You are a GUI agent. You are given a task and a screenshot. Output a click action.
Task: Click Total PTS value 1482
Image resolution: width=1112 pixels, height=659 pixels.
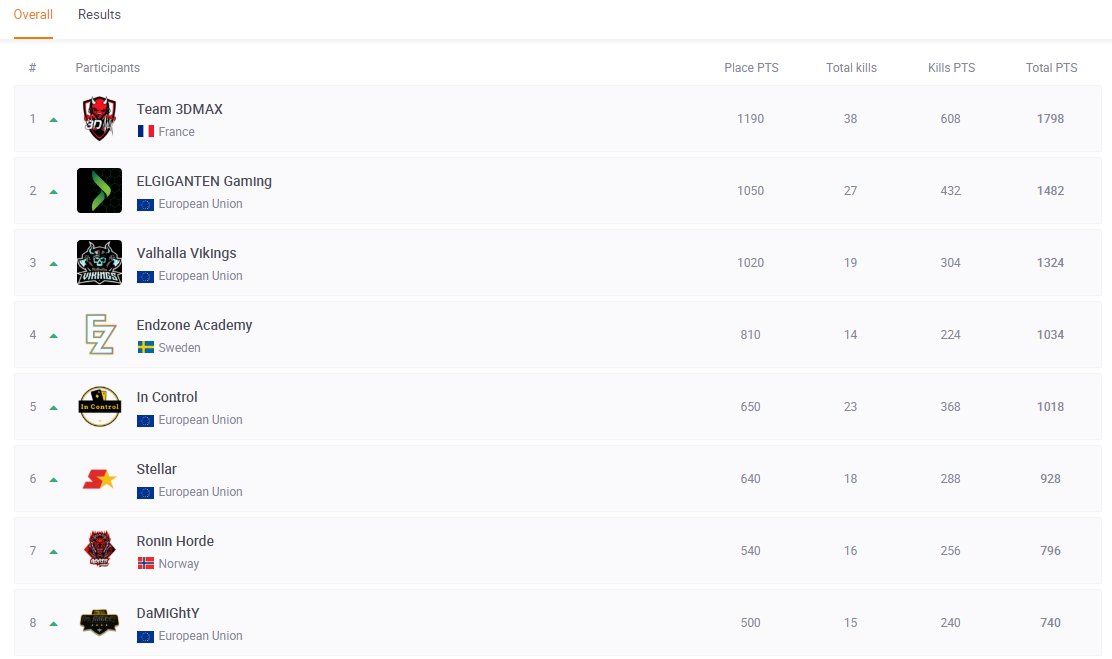pos(1050,190)
